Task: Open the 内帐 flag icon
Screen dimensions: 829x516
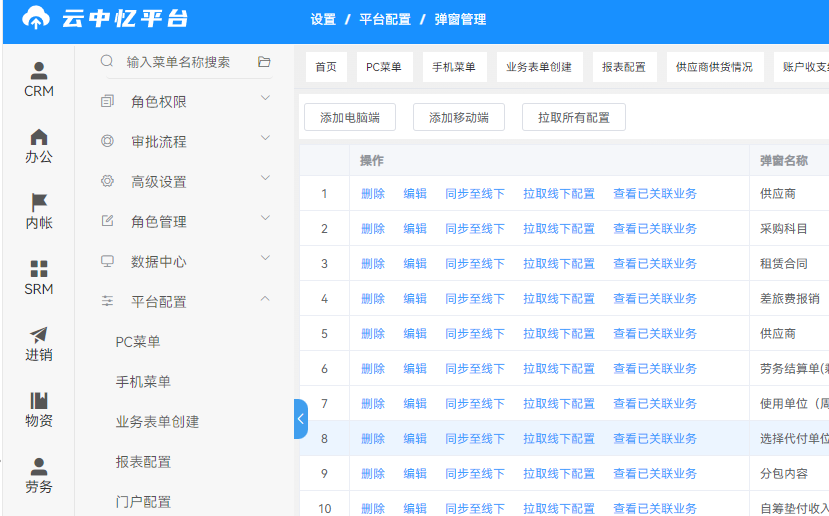Action: click(39, 202)
